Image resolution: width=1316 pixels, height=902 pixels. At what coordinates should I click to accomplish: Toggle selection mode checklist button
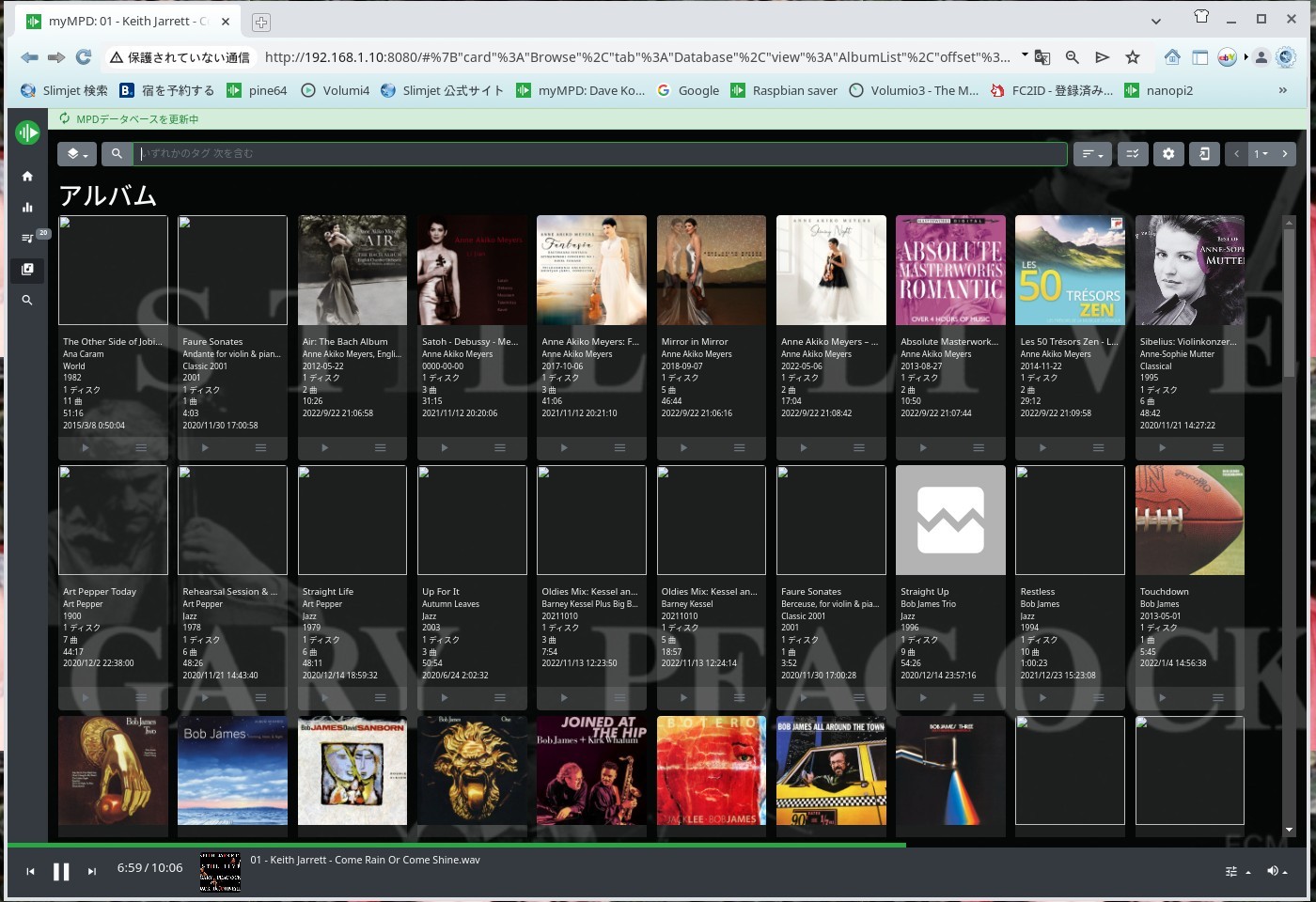(1133, 154)
